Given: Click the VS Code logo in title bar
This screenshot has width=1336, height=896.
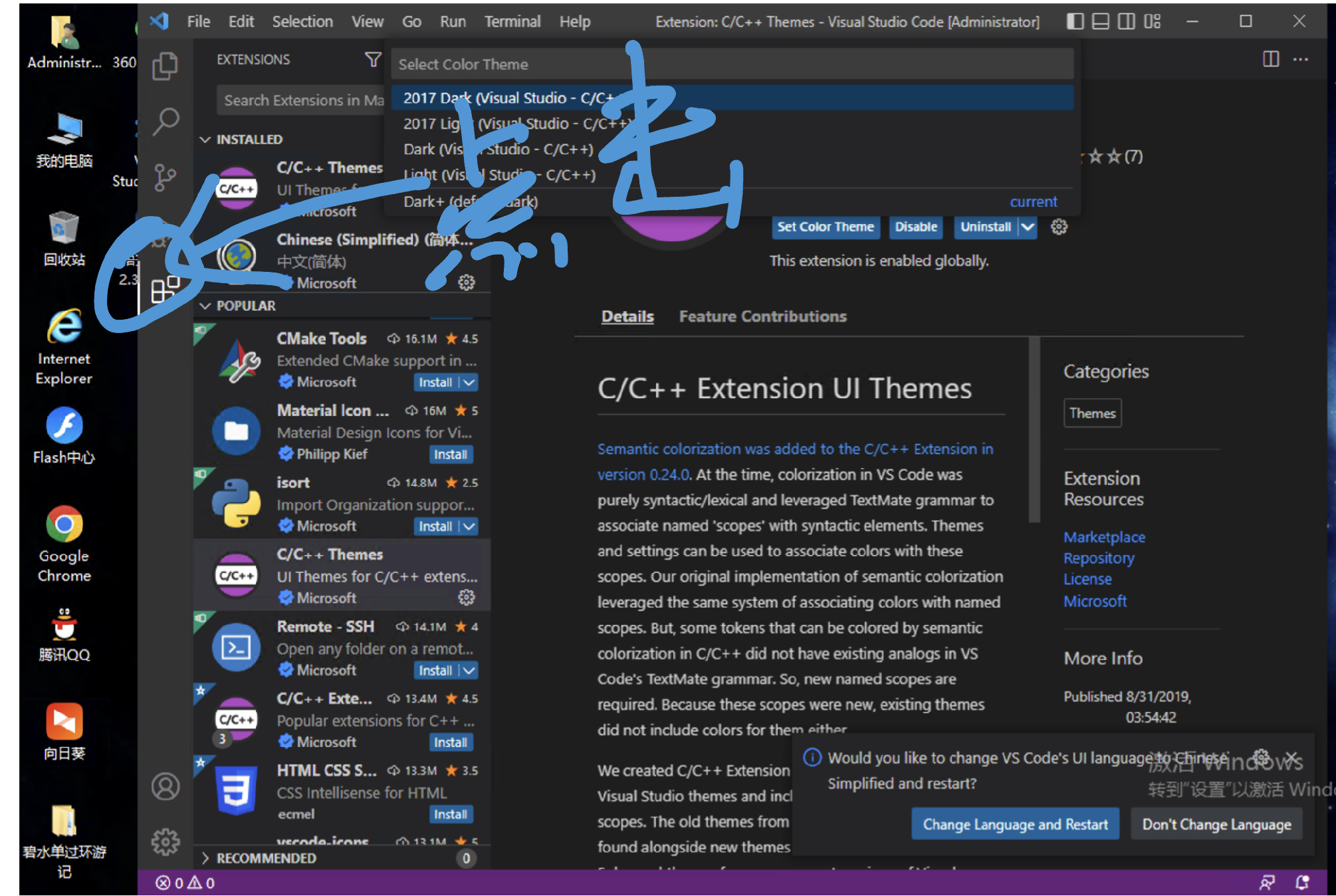Looking at the screenshot, I should (x=160, y=21).
